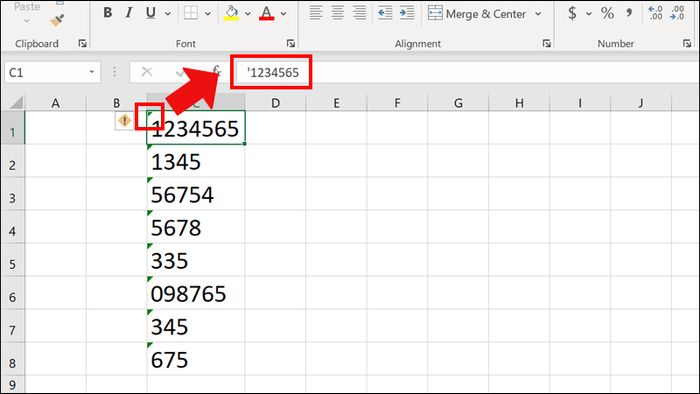Click the Format Painter brush icon
The image size is (700, 394).
click(57, 20)
